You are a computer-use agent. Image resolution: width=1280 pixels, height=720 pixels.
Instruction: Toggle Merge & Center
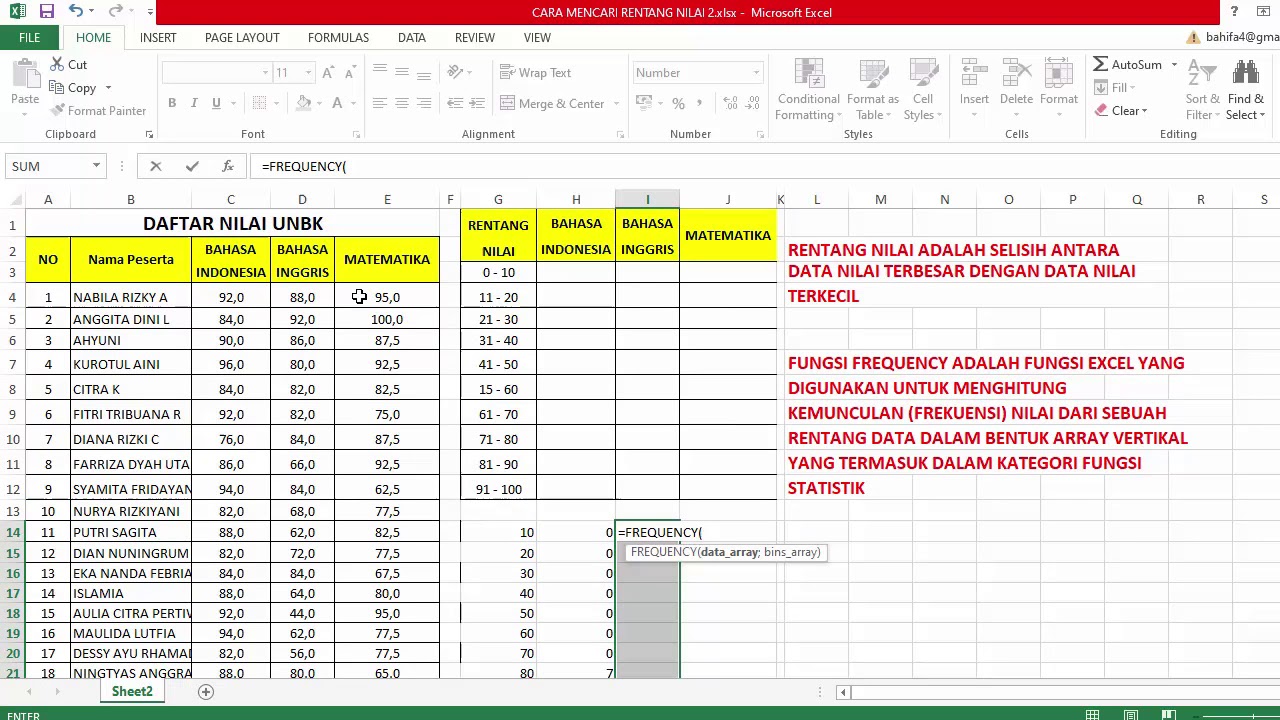[552, 104]
